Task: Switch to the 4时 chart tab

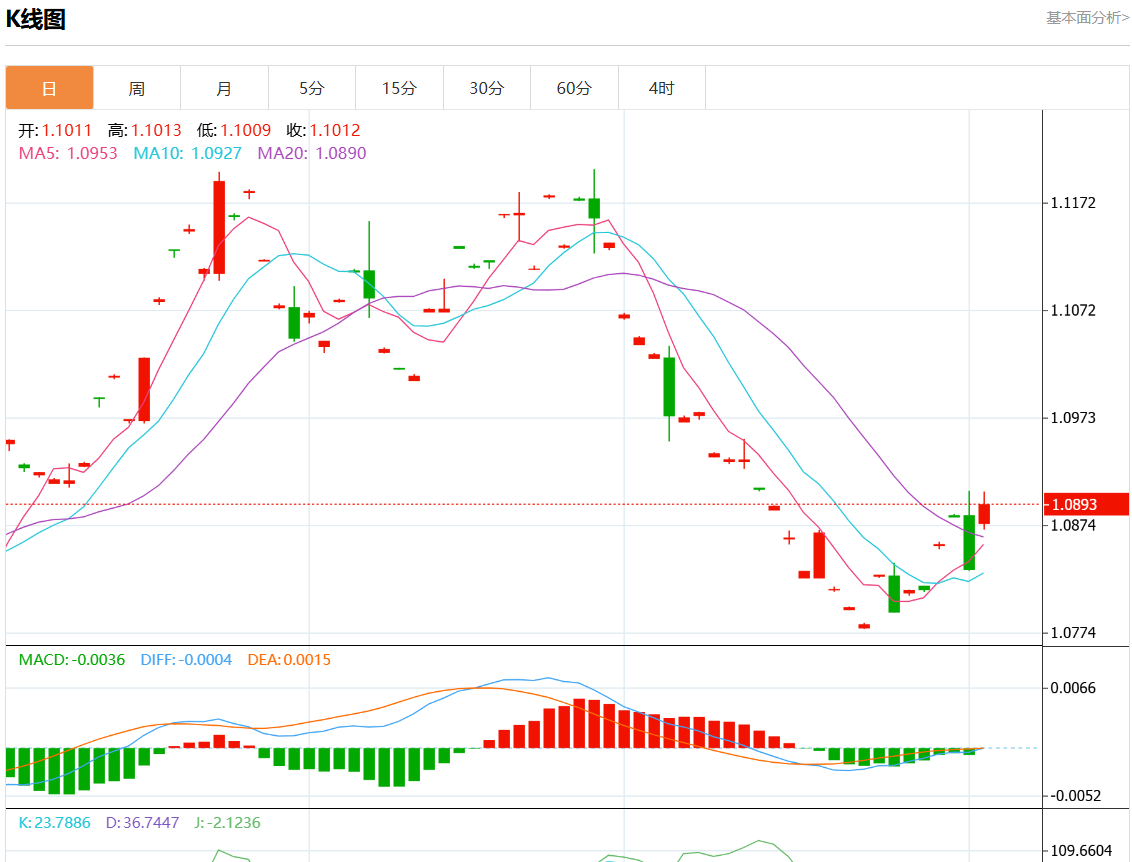Action: click(x=661, y=88)
